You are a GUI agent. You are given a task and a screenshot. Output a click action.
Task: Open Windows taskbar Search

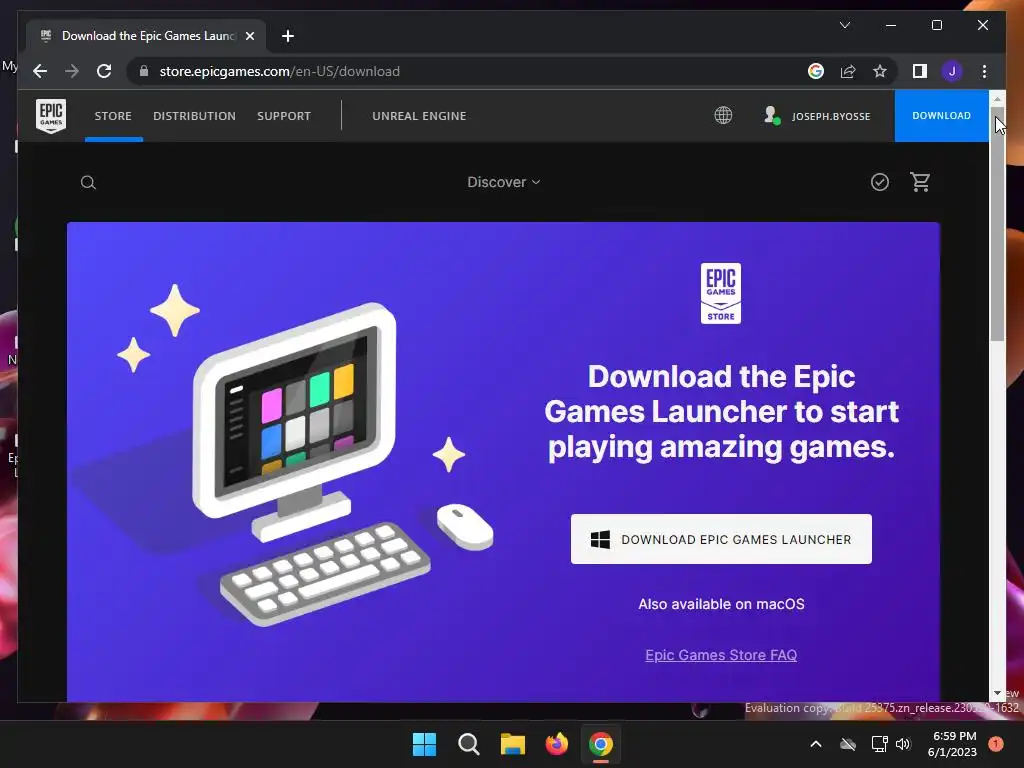(468, 744)
